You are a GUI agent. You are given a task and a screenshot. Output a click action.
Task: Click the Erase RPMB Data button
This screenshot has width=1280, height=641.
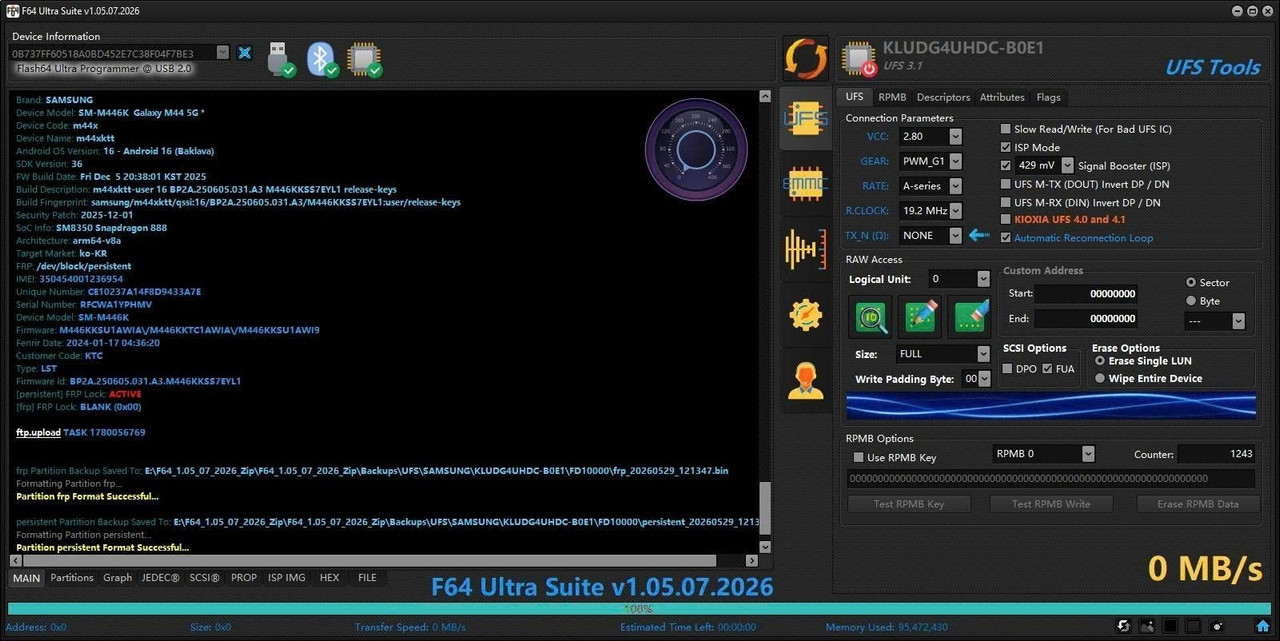[x=1198, y=503]
